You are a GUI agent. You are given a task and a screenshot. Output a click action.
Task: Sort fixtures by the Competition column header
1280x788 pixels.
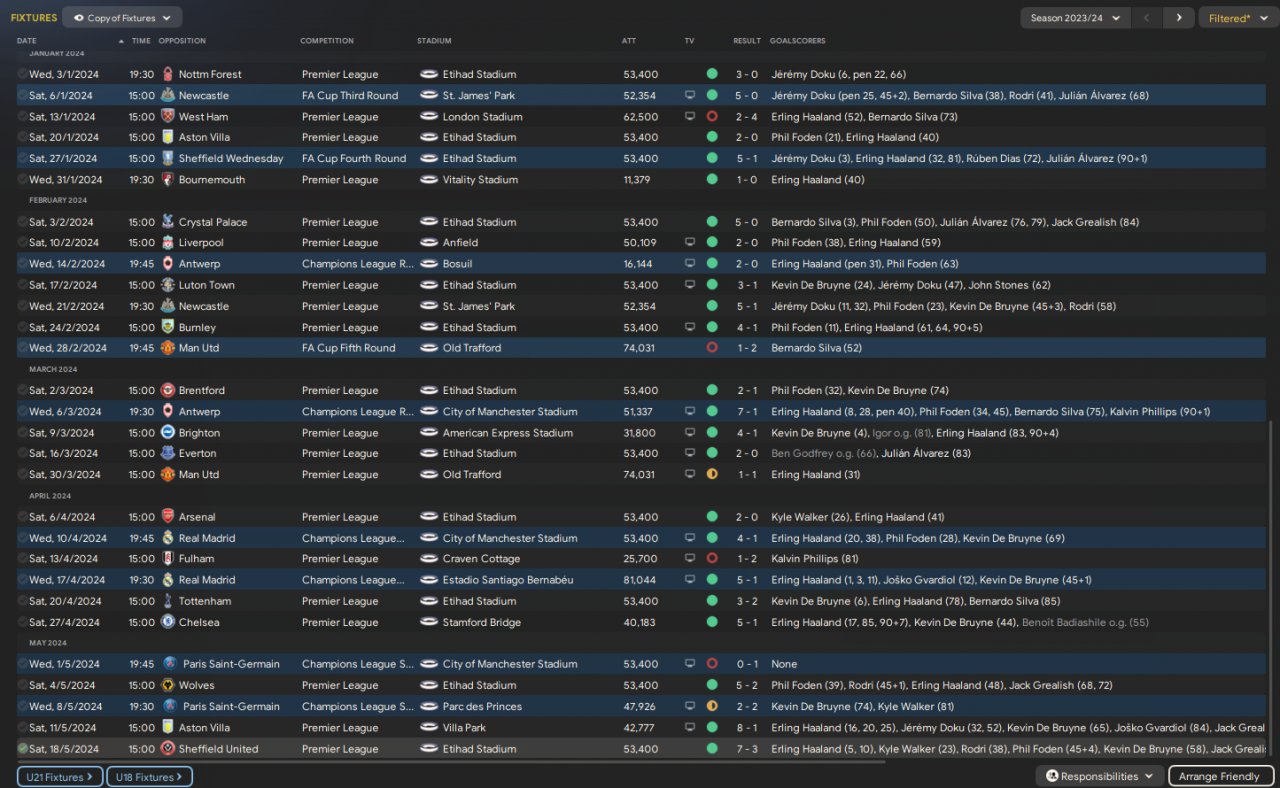pos(327,41)
